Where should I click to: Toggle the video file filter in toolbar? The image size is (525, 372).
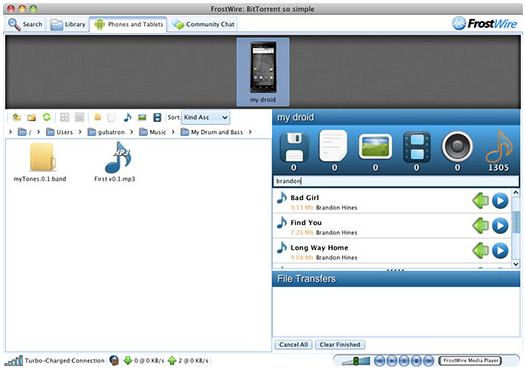(x=157, y=117)
